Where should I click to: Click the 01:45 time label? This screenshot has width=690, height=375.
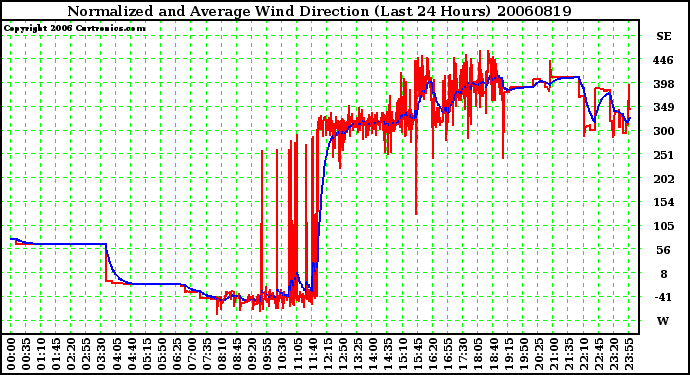[56, 354]
